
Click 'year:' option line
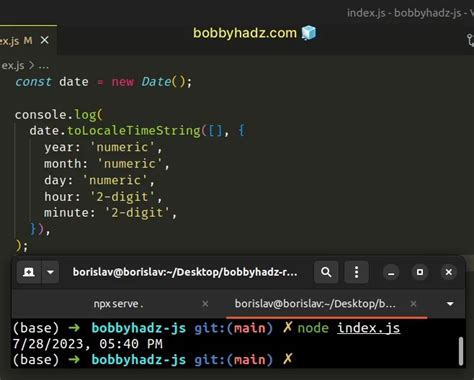[103, 147]
